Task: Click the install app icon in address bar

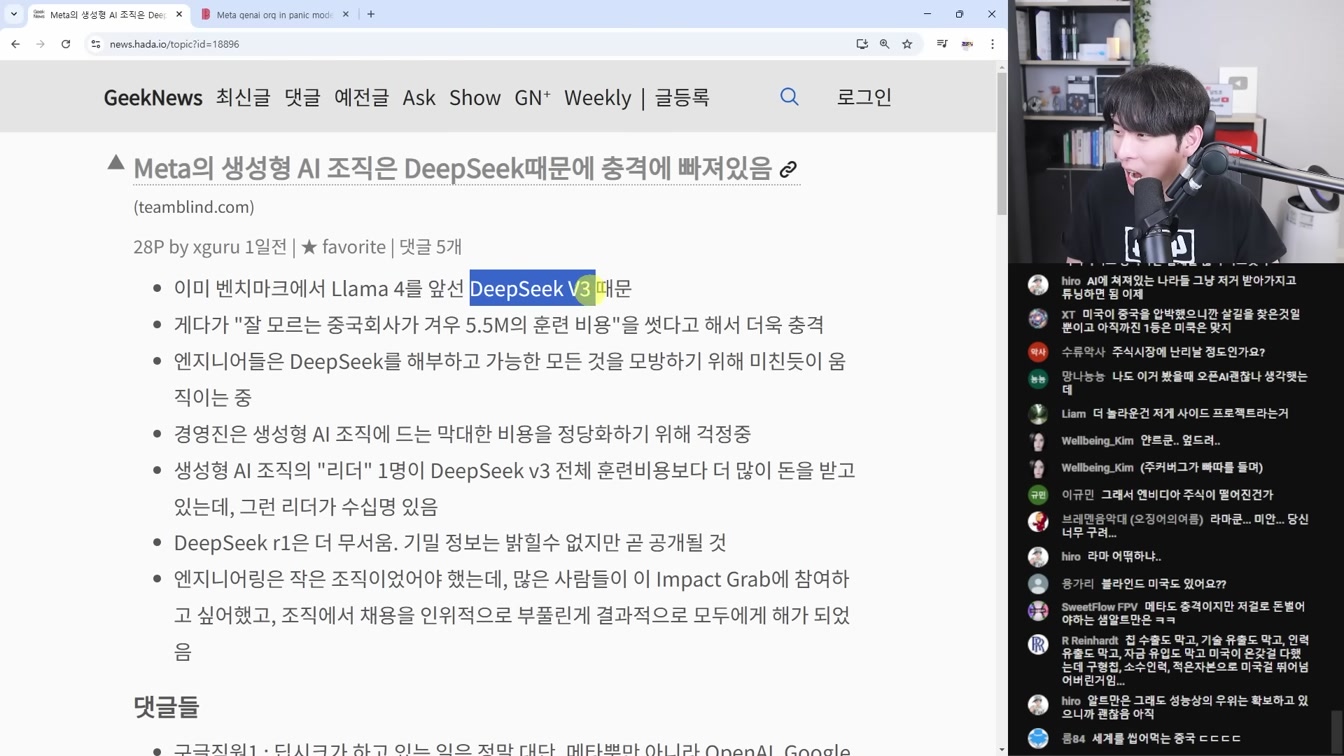Action: (x=862, y=44)
